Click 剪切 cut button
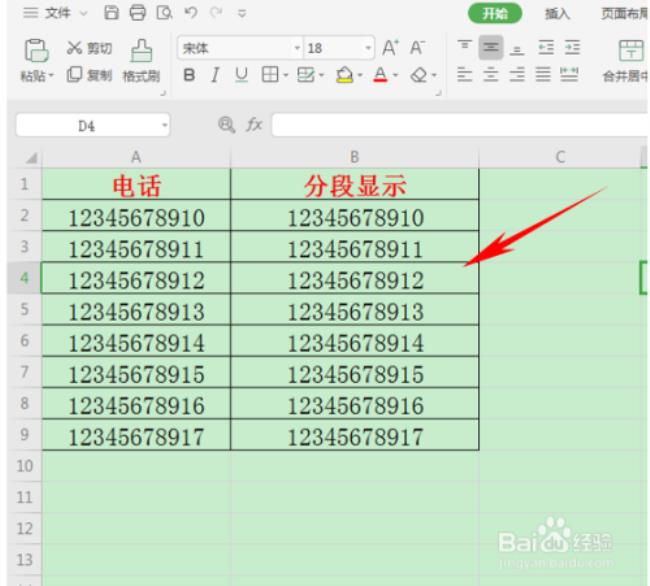The image size is (650, 586). coord(89,48)
